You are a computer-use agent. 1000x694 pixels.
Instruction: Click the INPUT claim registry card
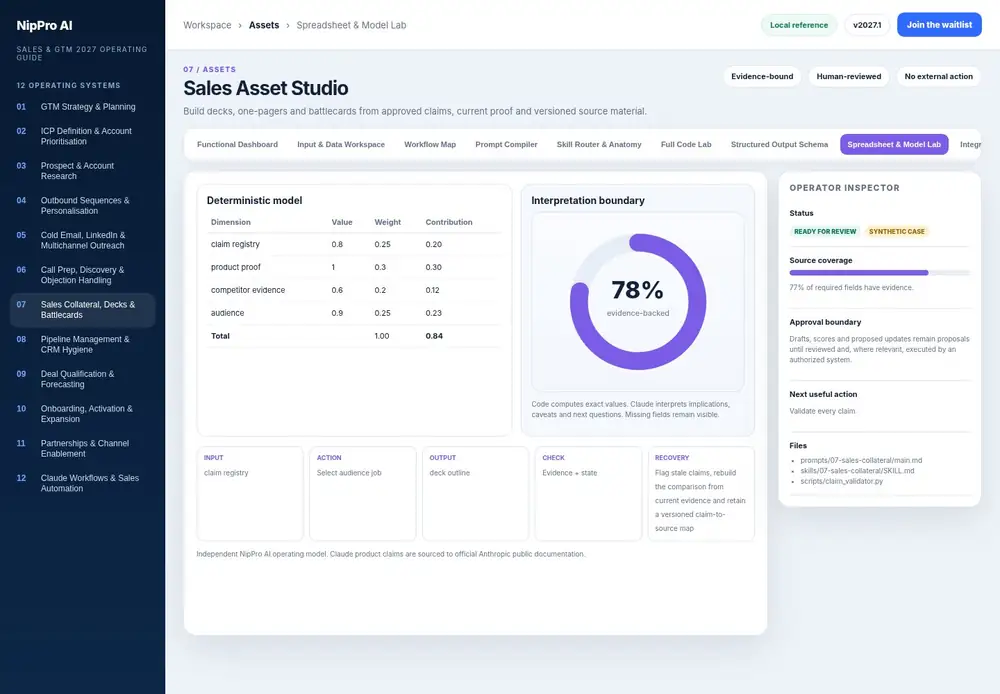[x=250, y=494]
